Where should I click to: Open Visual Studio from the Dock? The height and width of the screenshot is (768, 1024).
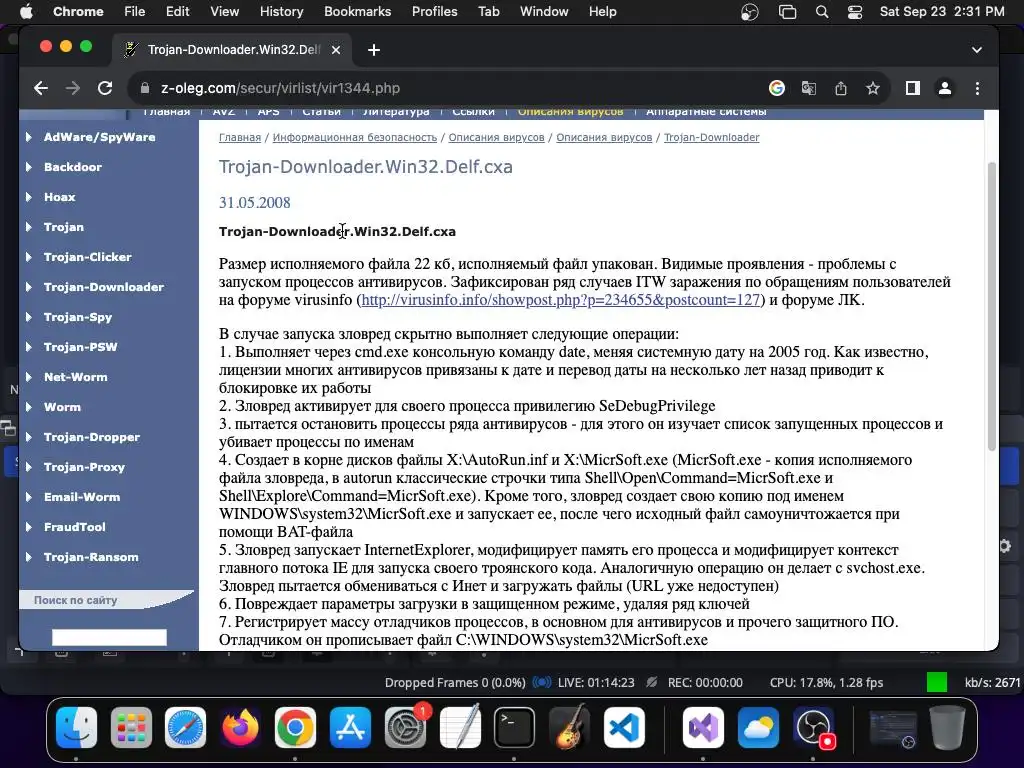(703, 728)
